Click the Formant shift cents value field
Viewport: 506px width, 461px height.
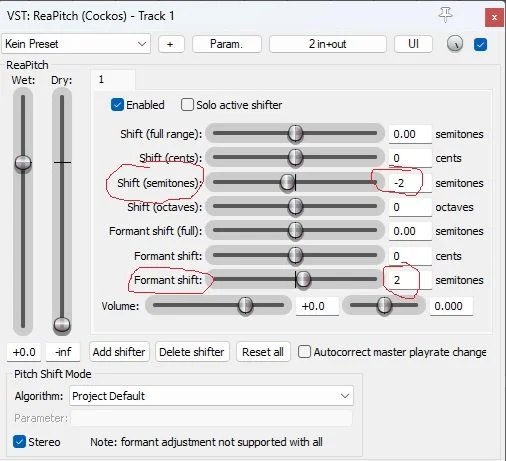[410, 256]
